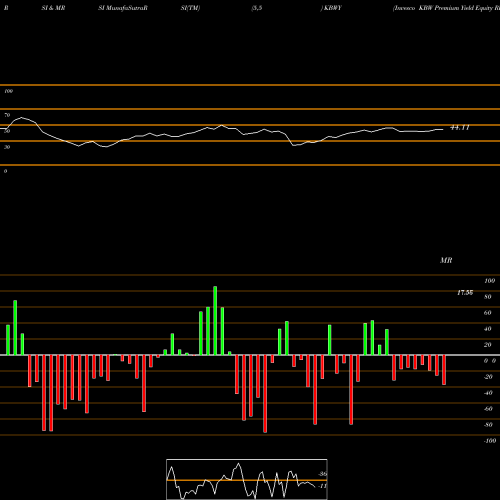This screenshot has width=500, height=500.
Task: Click the end point of the RSI line
Action: (443, 129)
